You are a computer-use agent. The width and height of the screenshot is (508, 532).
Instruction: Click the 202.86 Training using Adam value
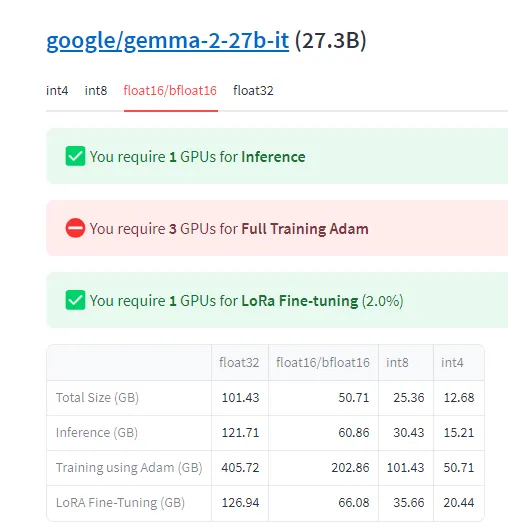(350, 468)
